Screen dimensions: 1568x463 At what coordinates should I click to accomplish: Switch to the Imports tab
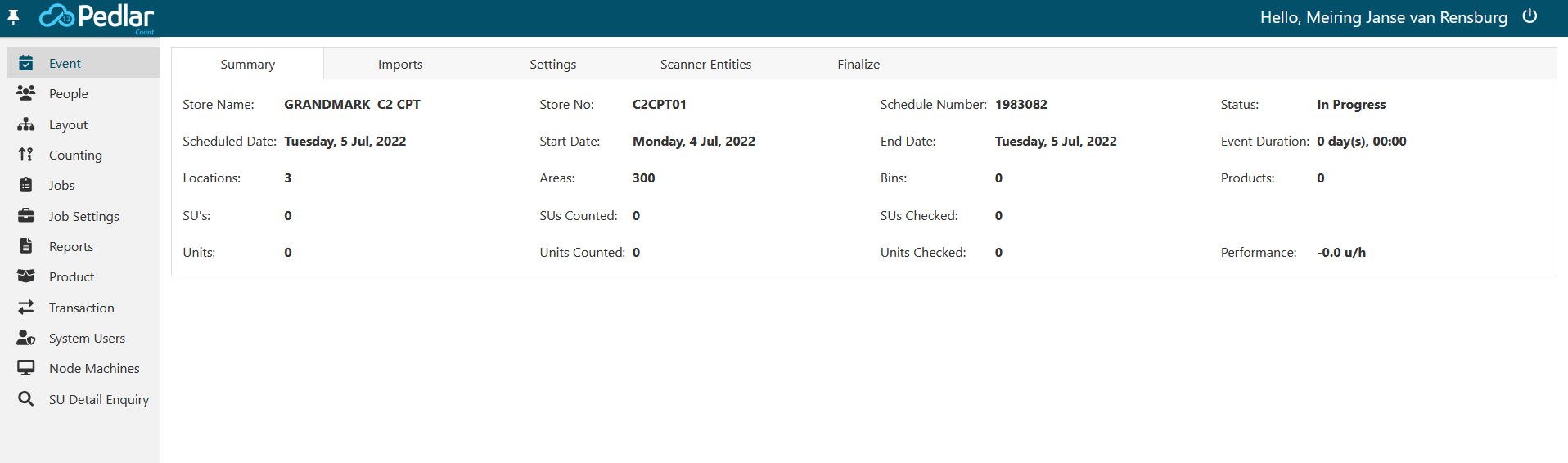tap(400, 64)
